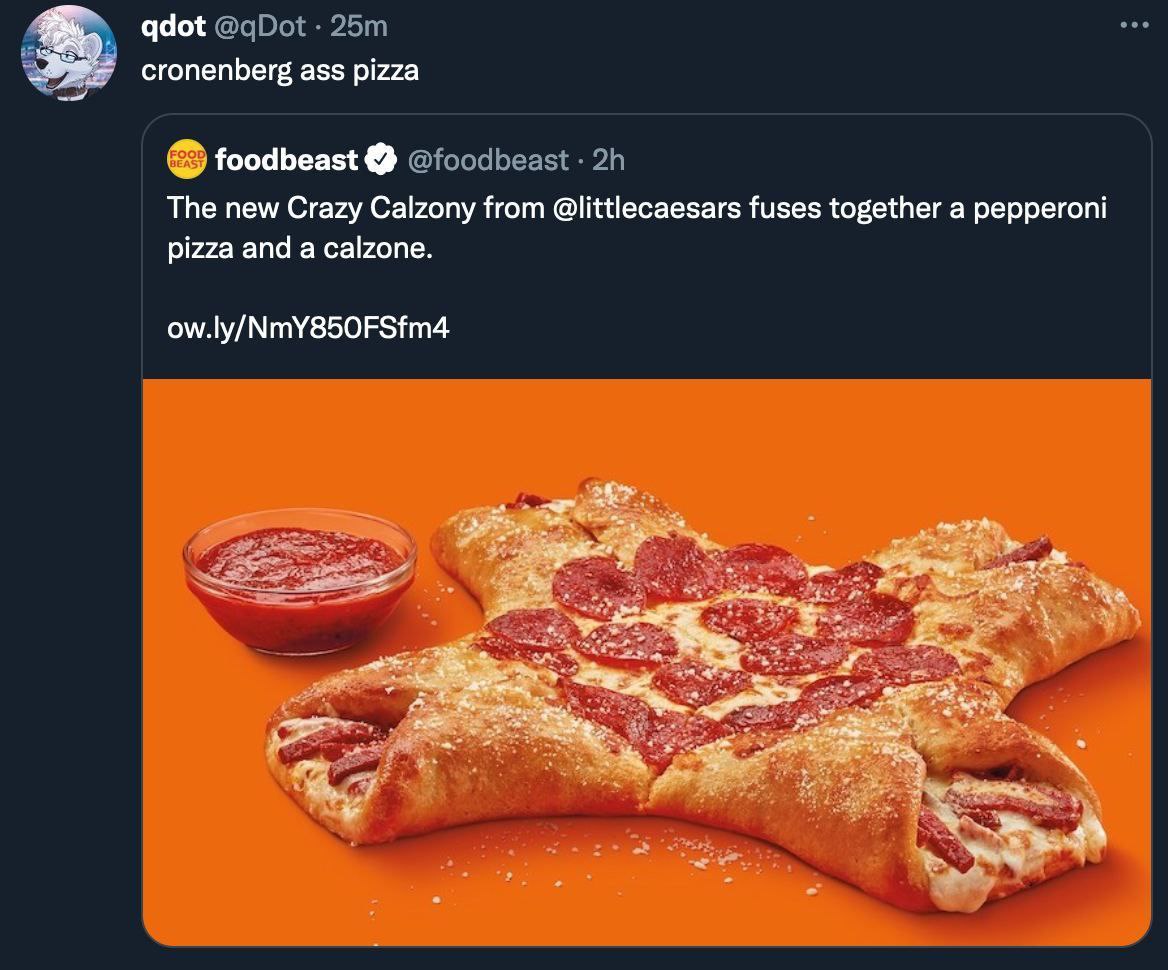Open the @foodbeast handle in quoted tweet
The width and height of the screenshot is (1168, 970).
[487, 159]
